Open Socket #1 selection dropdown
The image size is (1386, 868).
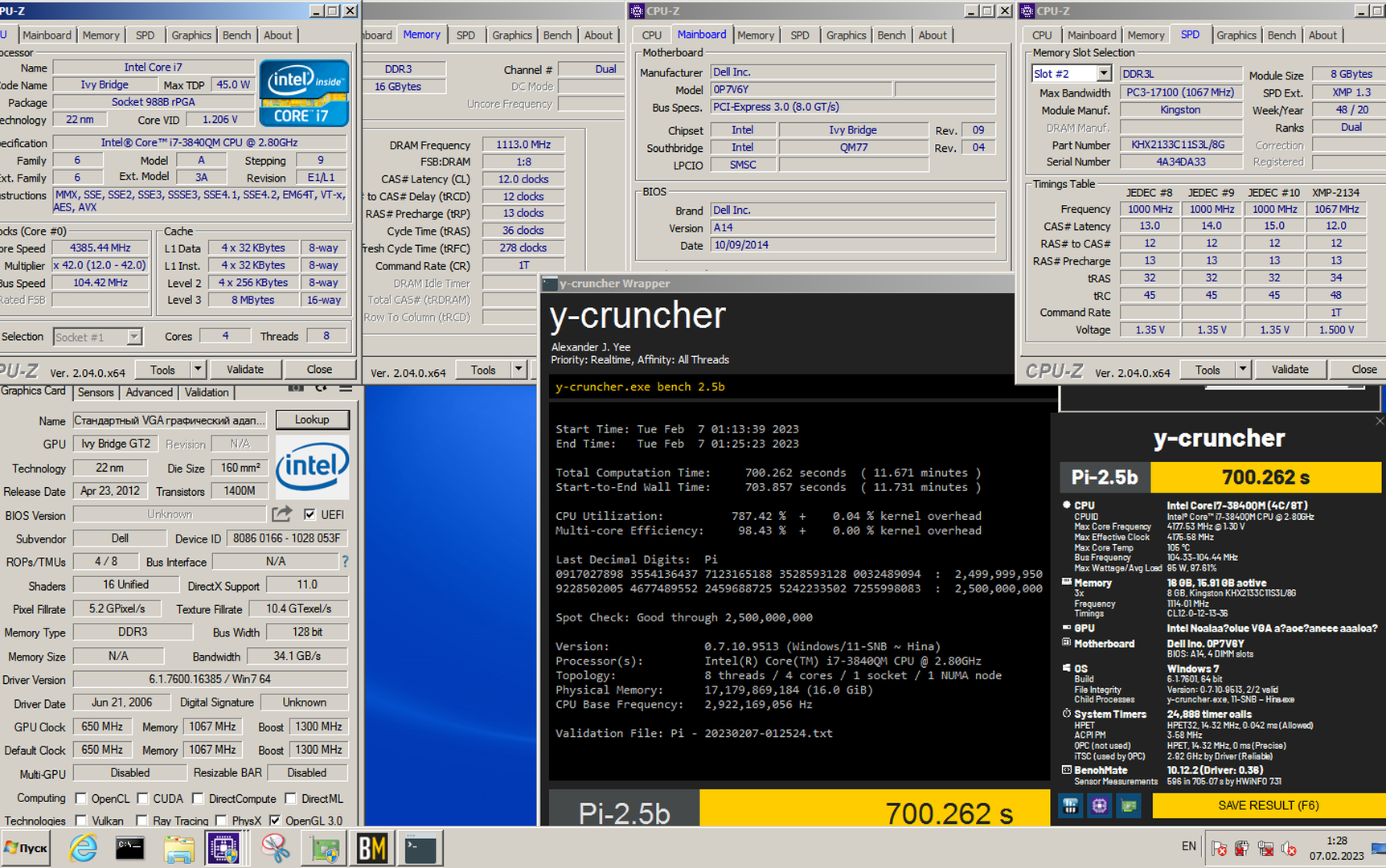pyautogui.click(x=134, y=337)
